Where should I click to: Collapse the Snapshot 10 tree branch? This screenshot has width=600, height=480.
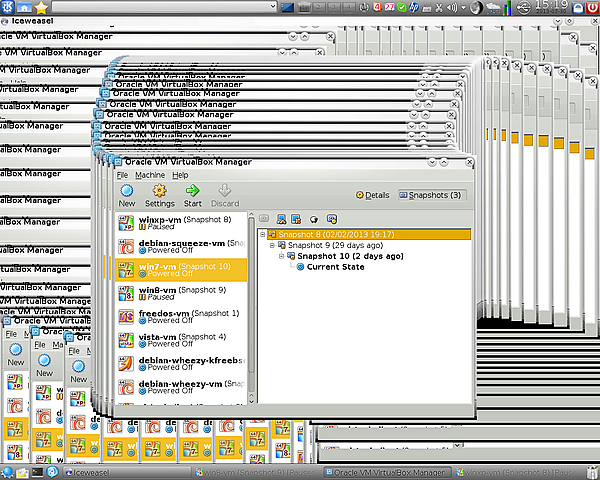pyautogui.click(x=281, y=256)
